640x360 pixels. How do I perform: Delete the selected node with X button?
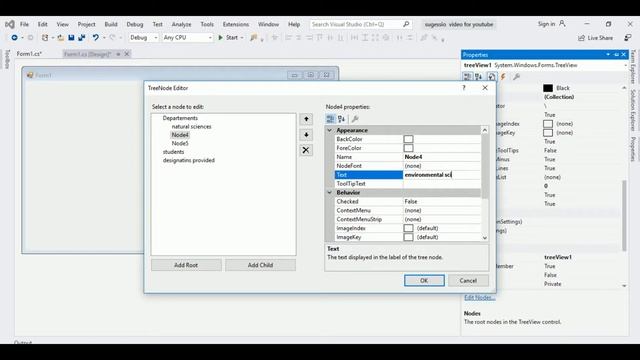[x=306, y=150]
